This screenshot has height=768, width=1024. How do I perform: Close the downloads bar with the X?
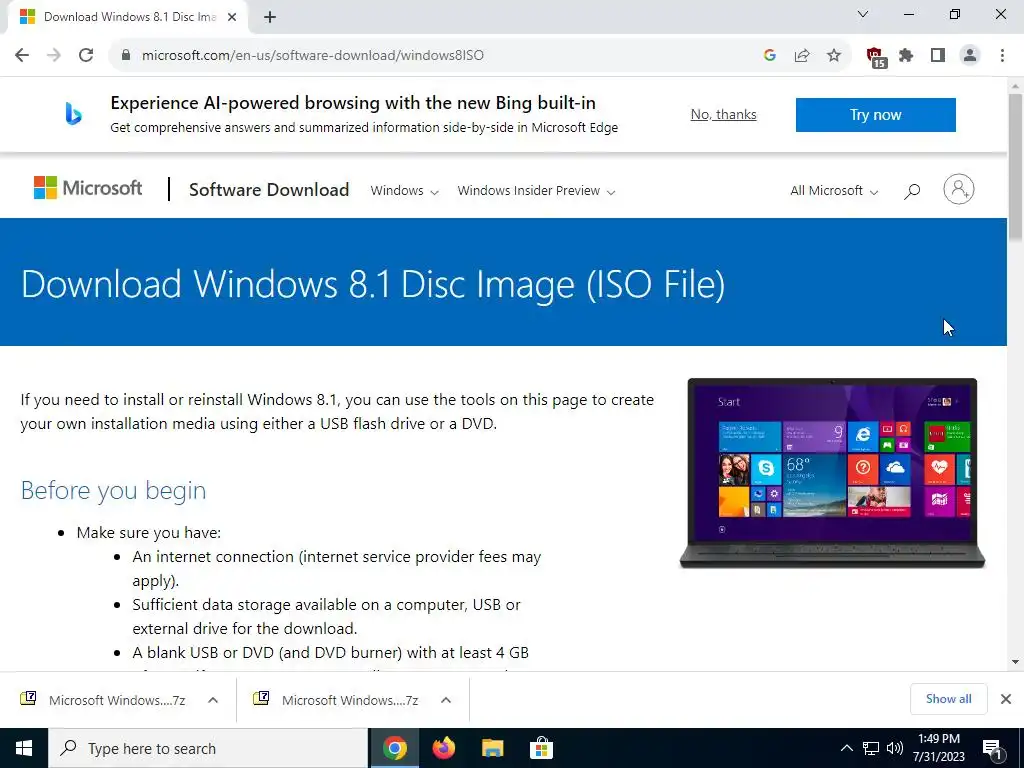1006,699
